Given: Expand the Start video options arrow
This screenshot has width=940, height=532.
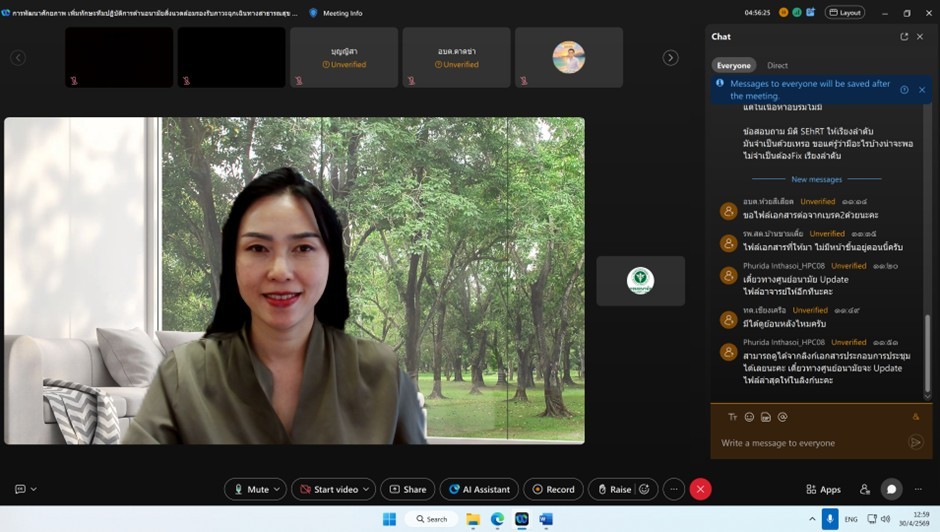Looking at the screenshot, I should (x=366, y=489).
